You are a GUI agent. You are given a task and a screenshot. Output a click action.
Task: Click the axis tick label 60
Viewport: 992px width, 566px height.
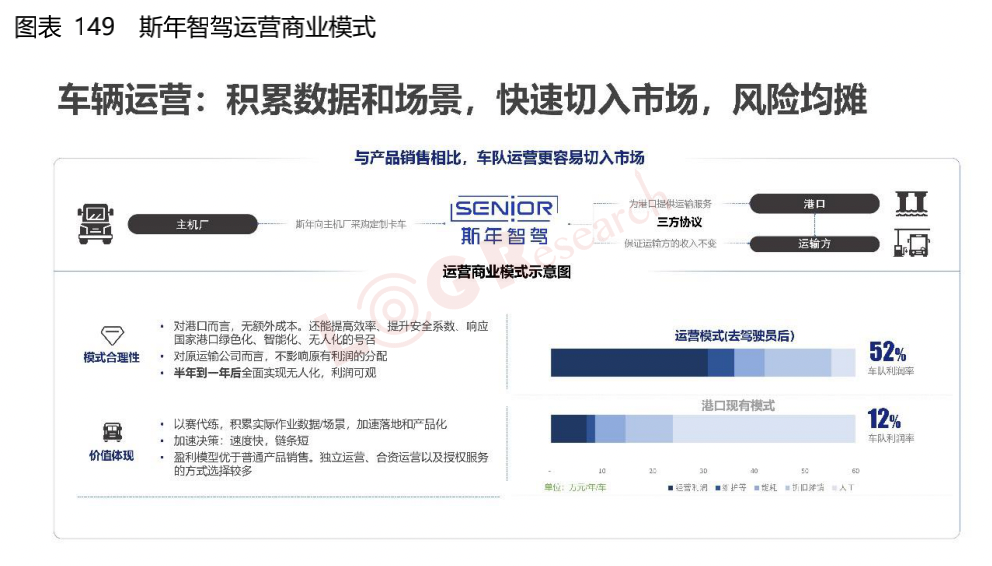click(x=855, y=471)
